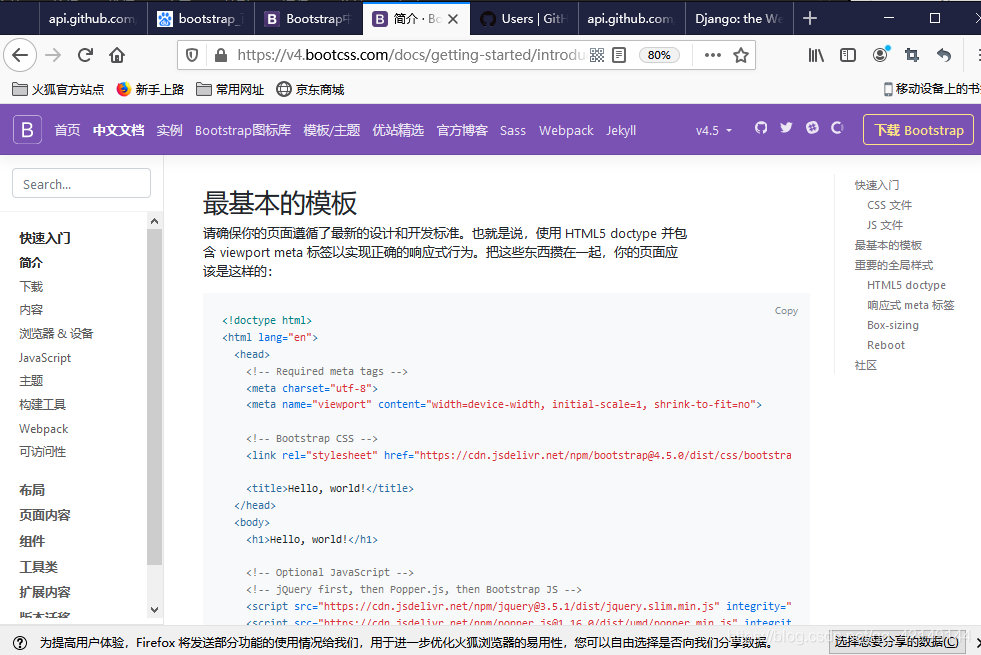Open the Slack icon in navbar
The image size is (981, 655).
[812, 128]
